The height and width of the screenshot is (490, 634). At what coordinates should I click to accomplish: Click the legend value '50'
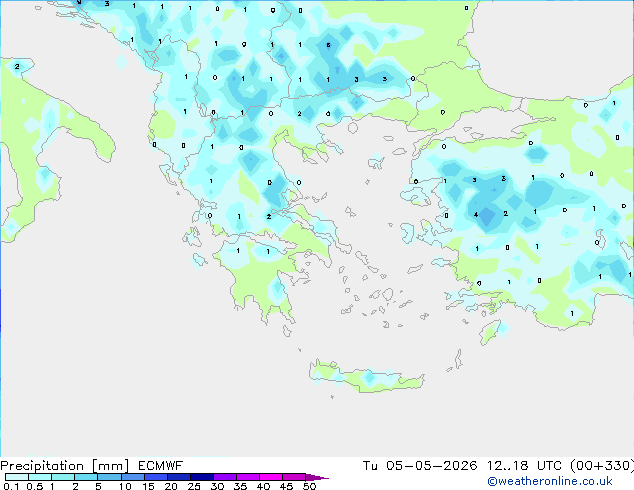(x=310, y=486)
